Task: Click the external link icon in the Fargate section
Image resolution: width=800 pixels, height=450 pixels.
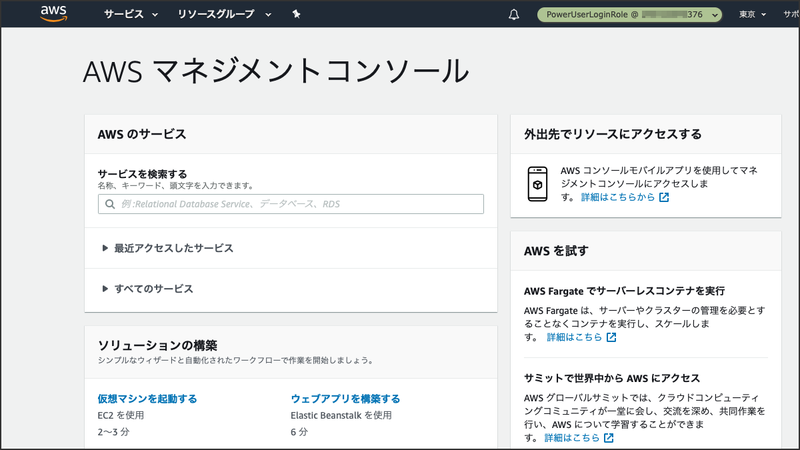Action: [611, 337]
